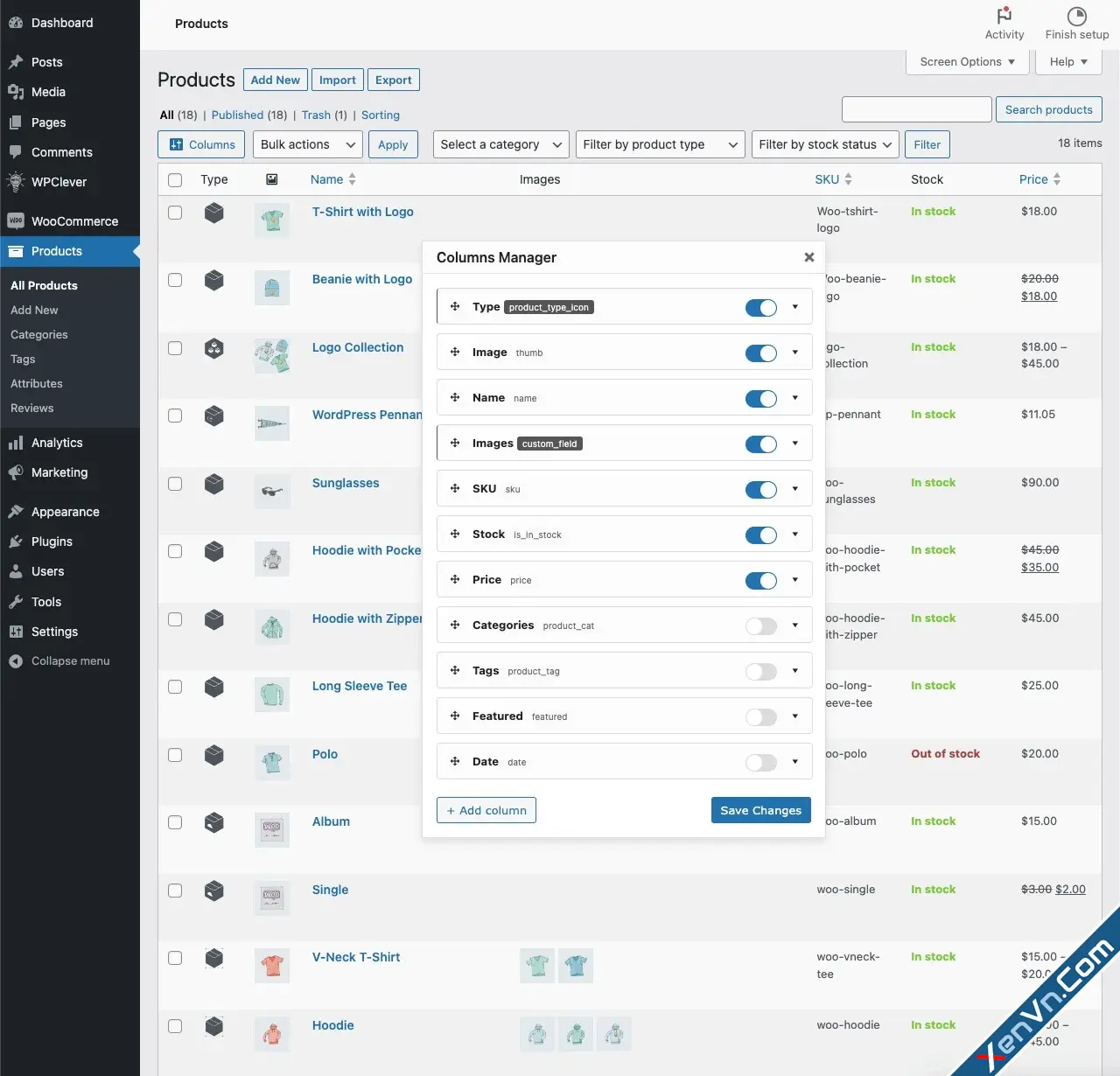This screenshot has width=1120, height=1076.
Task: Show Trash products filter tab
Action: (316, 115)
